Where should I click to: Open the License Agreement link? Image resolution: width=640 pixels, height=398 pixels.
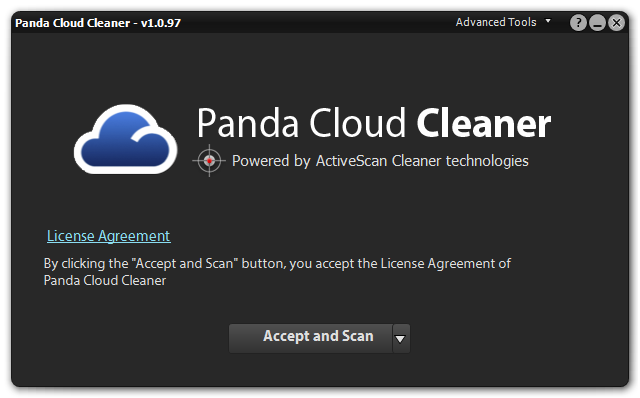point(109,236)
